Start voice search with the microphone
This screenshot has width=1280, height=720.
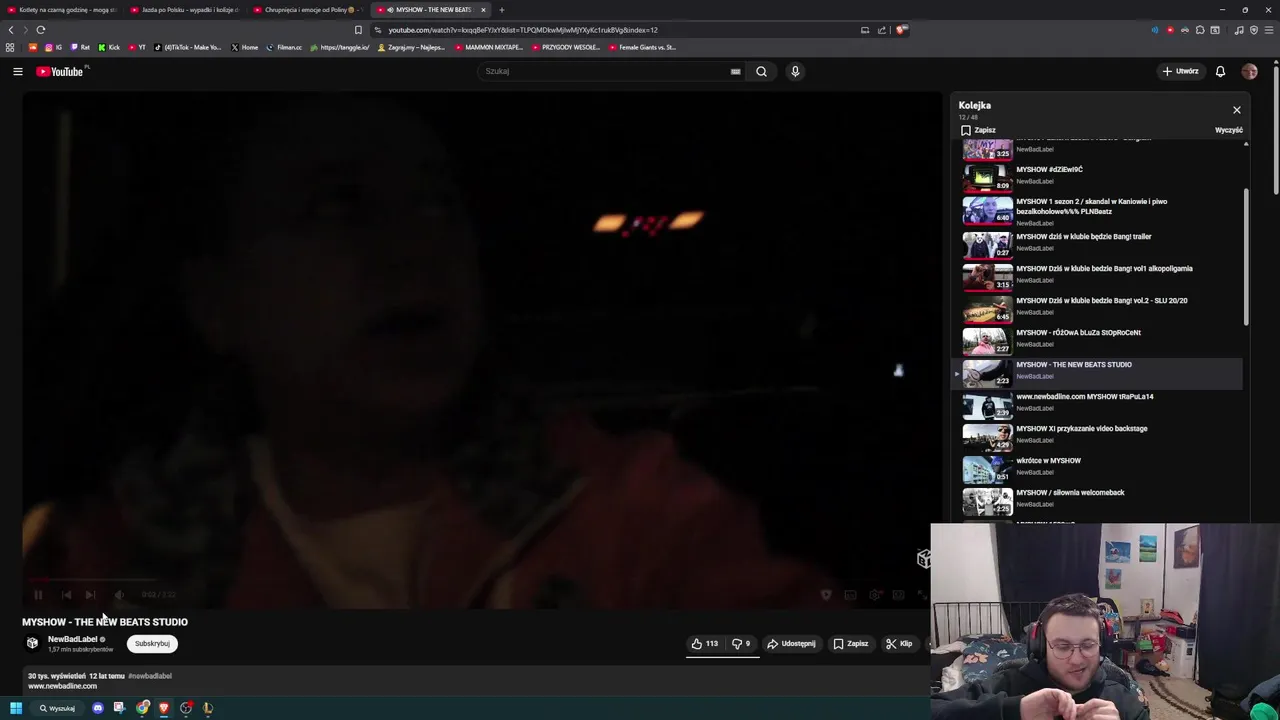[795, 71]
